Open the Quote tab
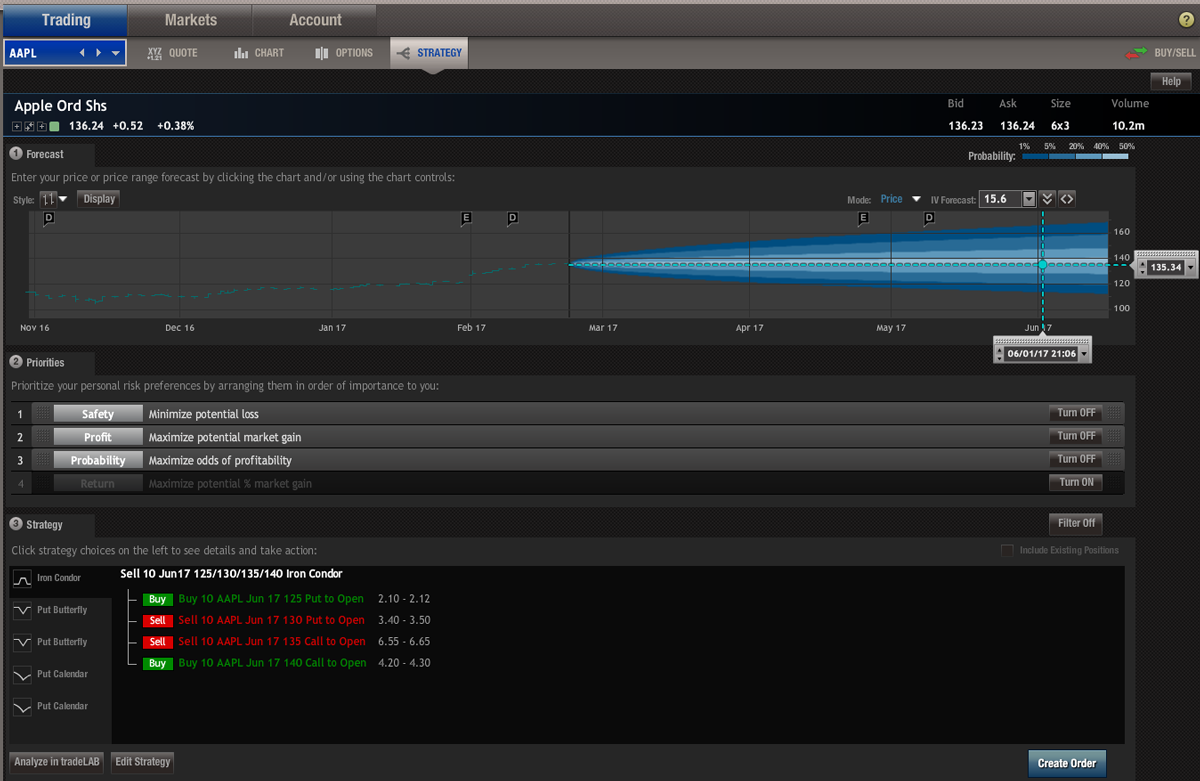1200x781 pixels. pyautogui.click(x=172, y=53)
